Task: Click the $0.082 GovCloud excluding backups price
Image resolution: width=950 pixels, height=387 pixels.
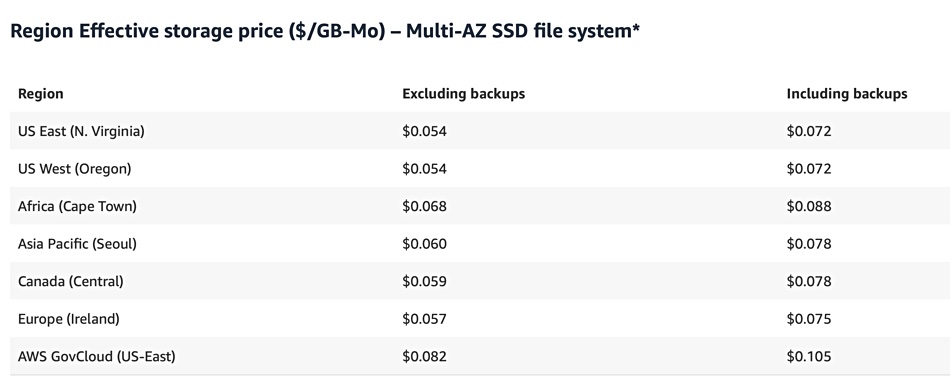Action: 424,356
